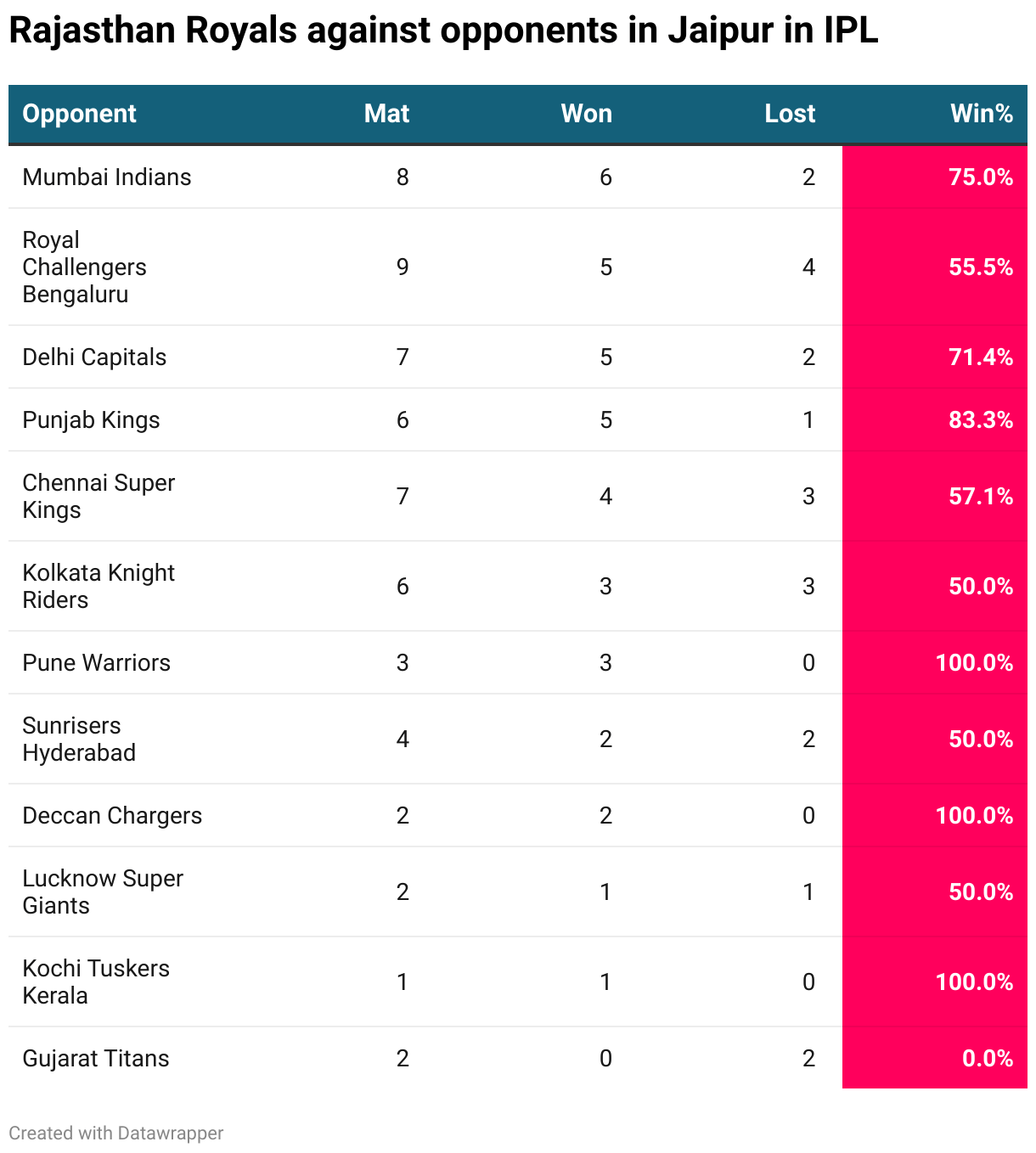Viewport: 1036px width, 1153px height.
Task: Click the Opponent column header
Action: click(79, 114)
